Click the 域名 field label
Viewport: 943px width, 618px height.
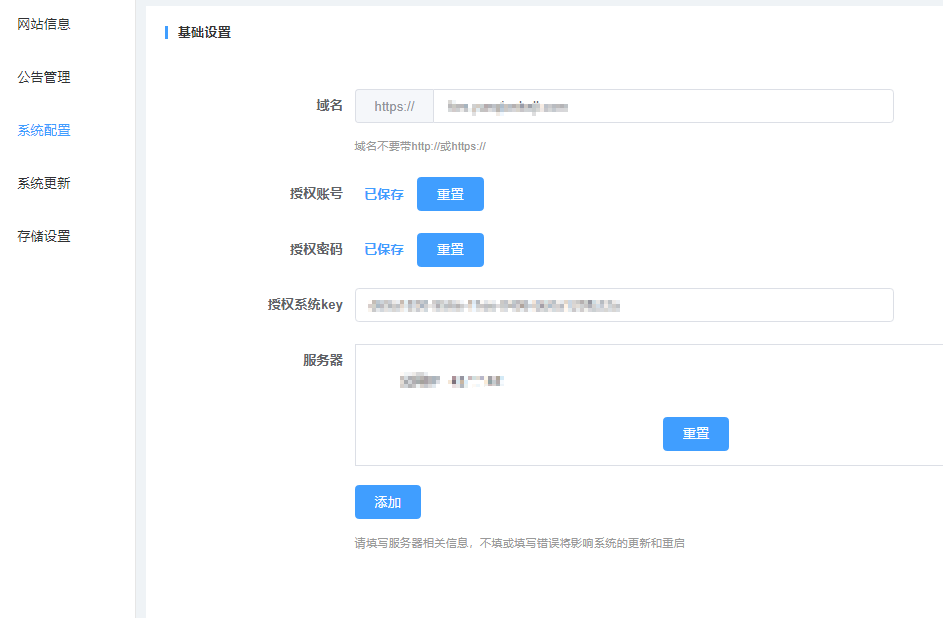pos(329,106)
